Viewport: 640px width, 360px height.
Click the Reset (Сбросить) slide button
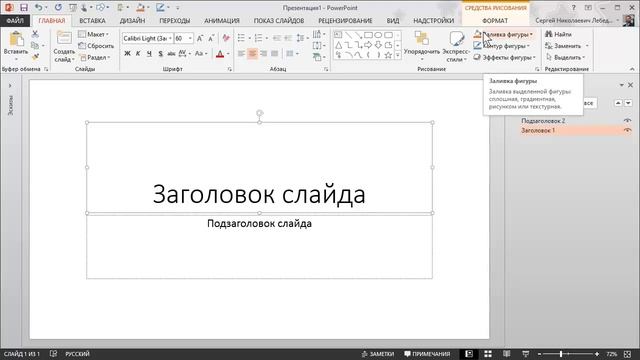coord(96,46)
